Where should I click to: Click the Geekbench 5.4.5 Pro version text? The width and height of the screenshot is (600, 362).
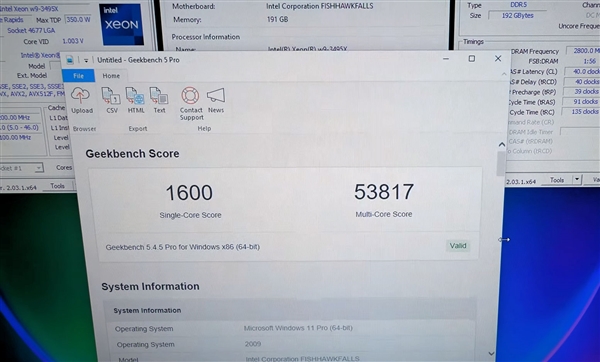click(x=183, y=247)
